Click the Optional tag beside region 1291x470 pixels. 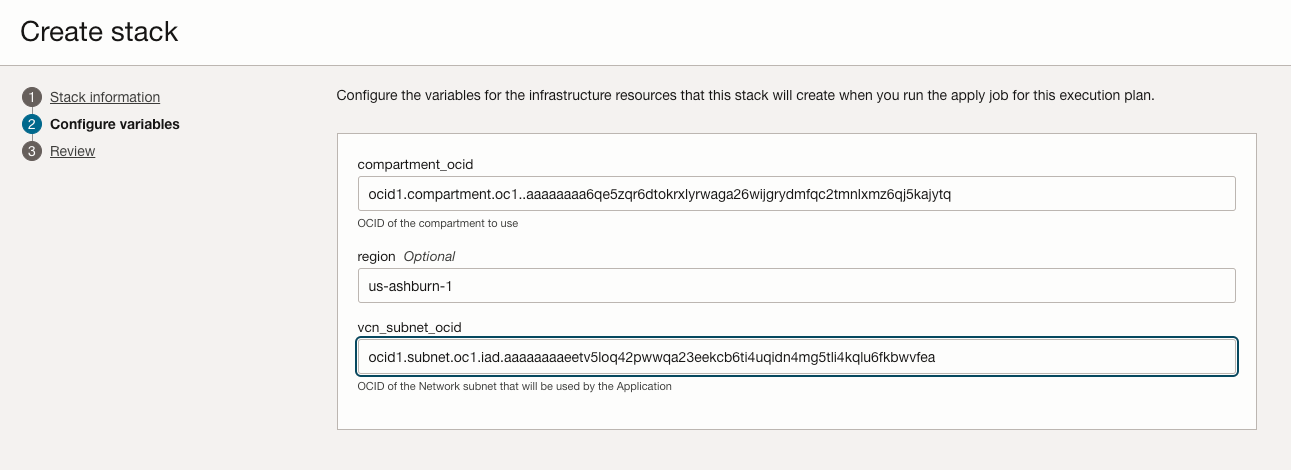tap(429, 256)
